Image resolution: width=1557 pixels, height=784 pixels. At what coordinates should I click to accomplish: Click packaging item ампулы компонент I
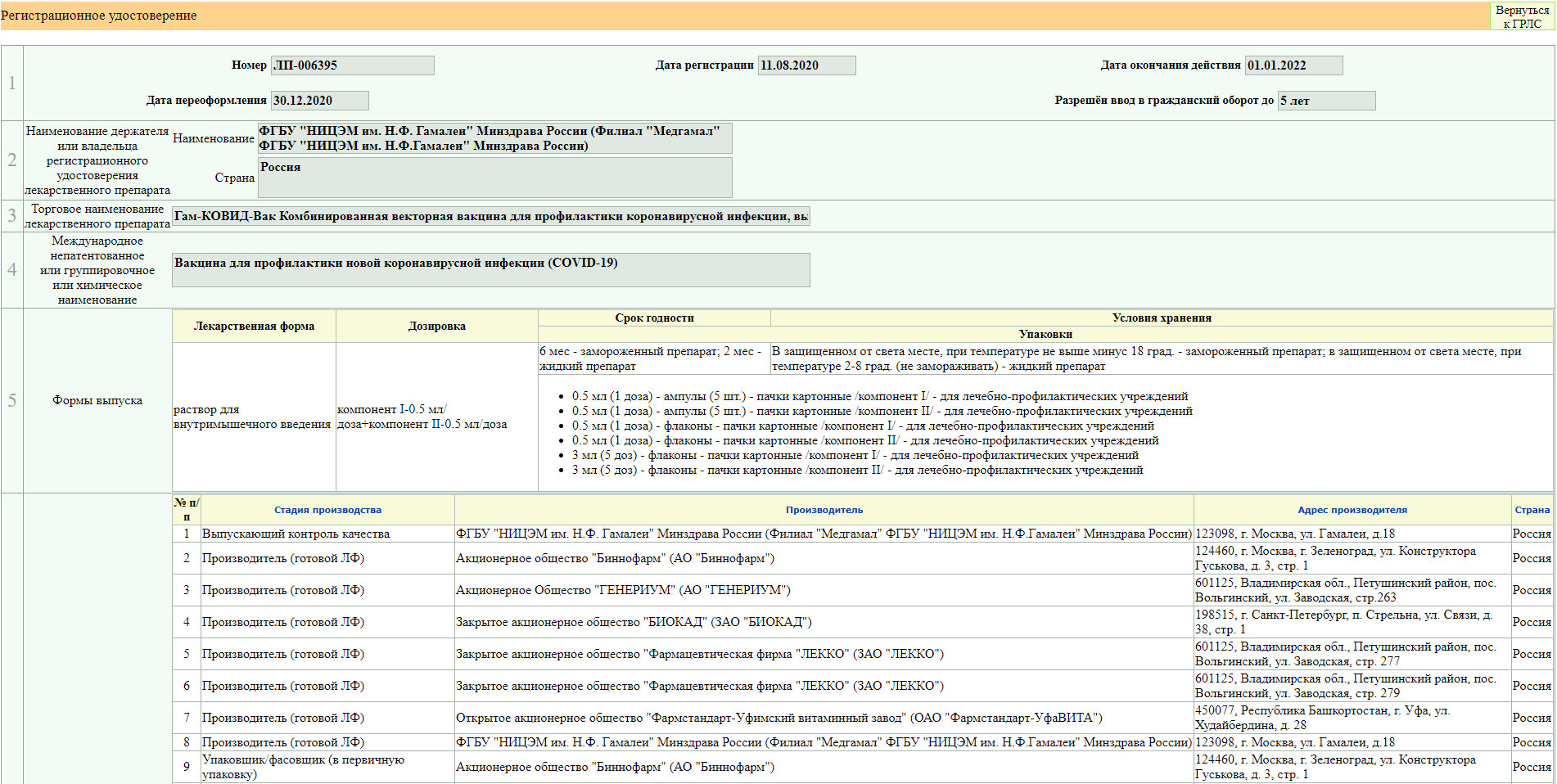tap(880, 396)
